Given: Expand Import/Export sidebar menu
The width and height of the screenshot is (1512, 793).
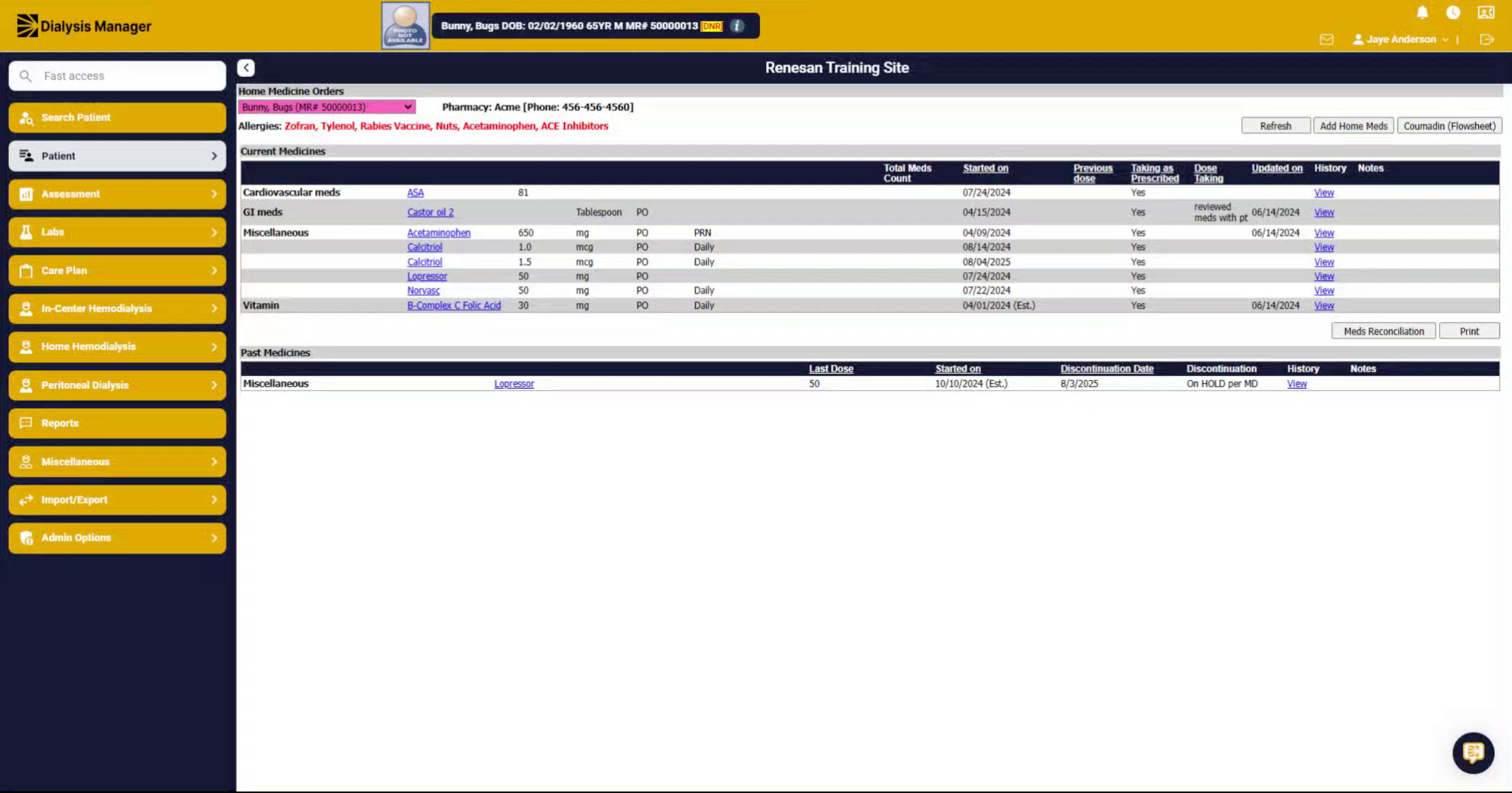Looking at the screenshot, I should (117, 499).
